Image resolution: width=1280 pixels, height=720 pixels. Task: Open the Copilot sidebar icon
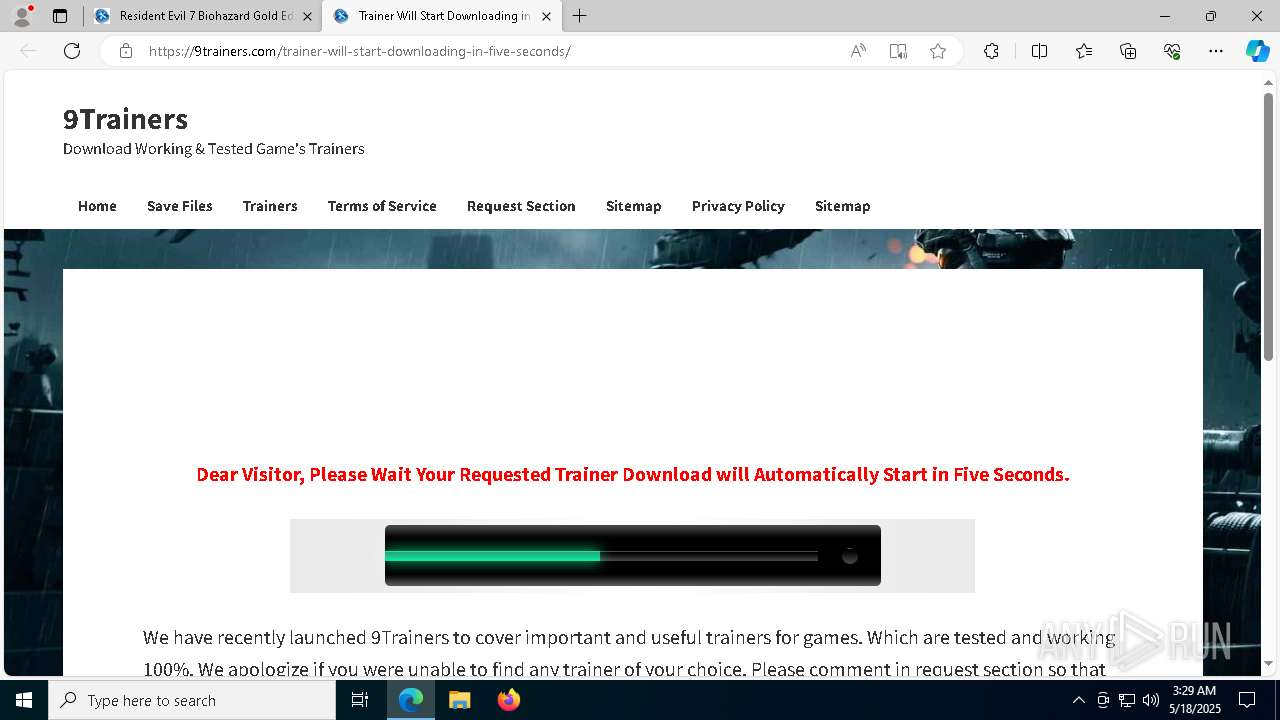pyautogui.click(x=1257, y=51)
